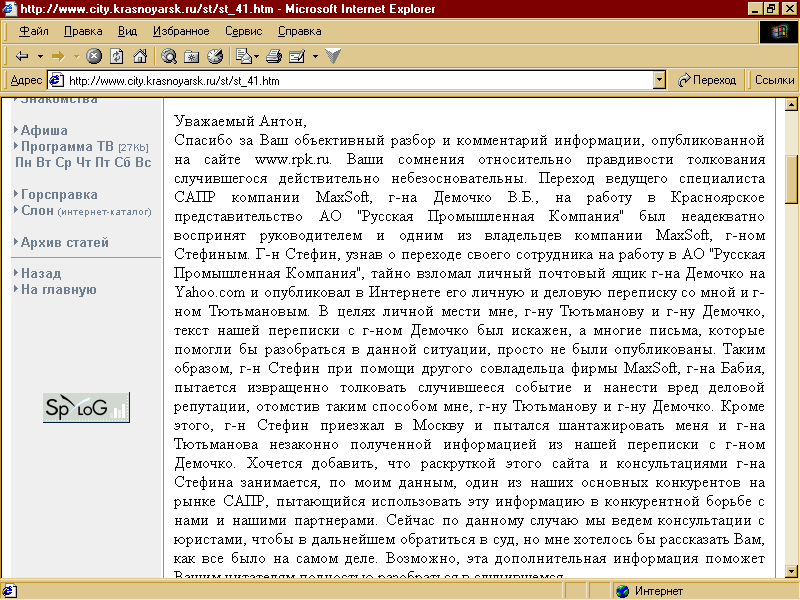Expand the address bar dropdown list
The image size is (800, 600).
pos(660,80)
